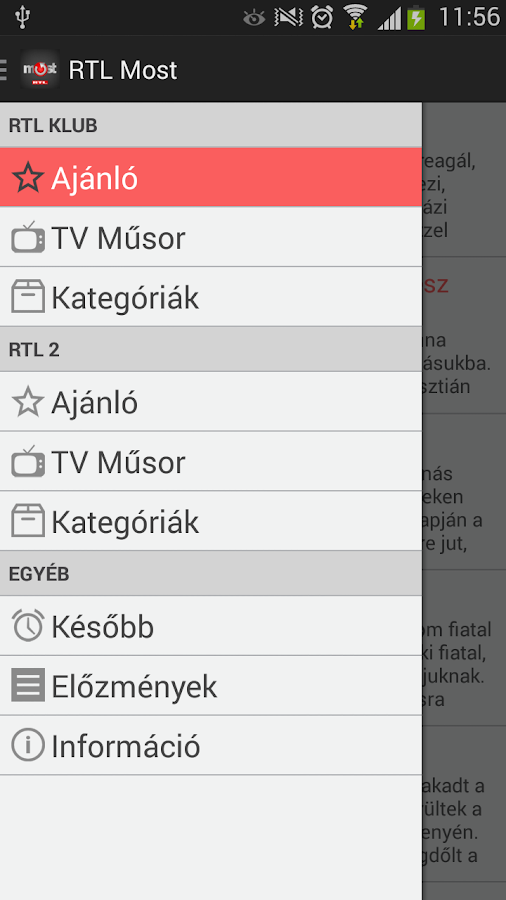Click the star icon in RTL 2 Ajánló
Viewport: 506px width, 900px height.
point(28,402)
